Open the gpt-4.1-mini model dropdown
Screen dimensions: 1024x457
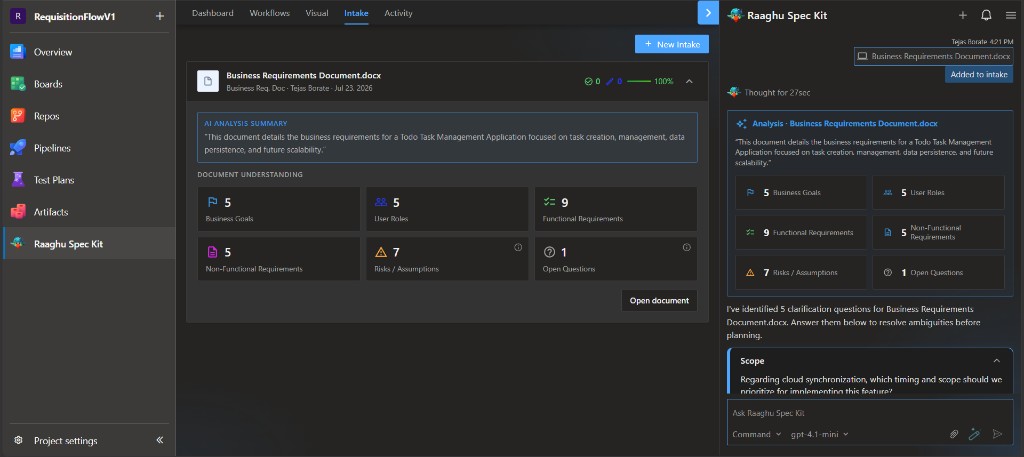tap(820, 434)
